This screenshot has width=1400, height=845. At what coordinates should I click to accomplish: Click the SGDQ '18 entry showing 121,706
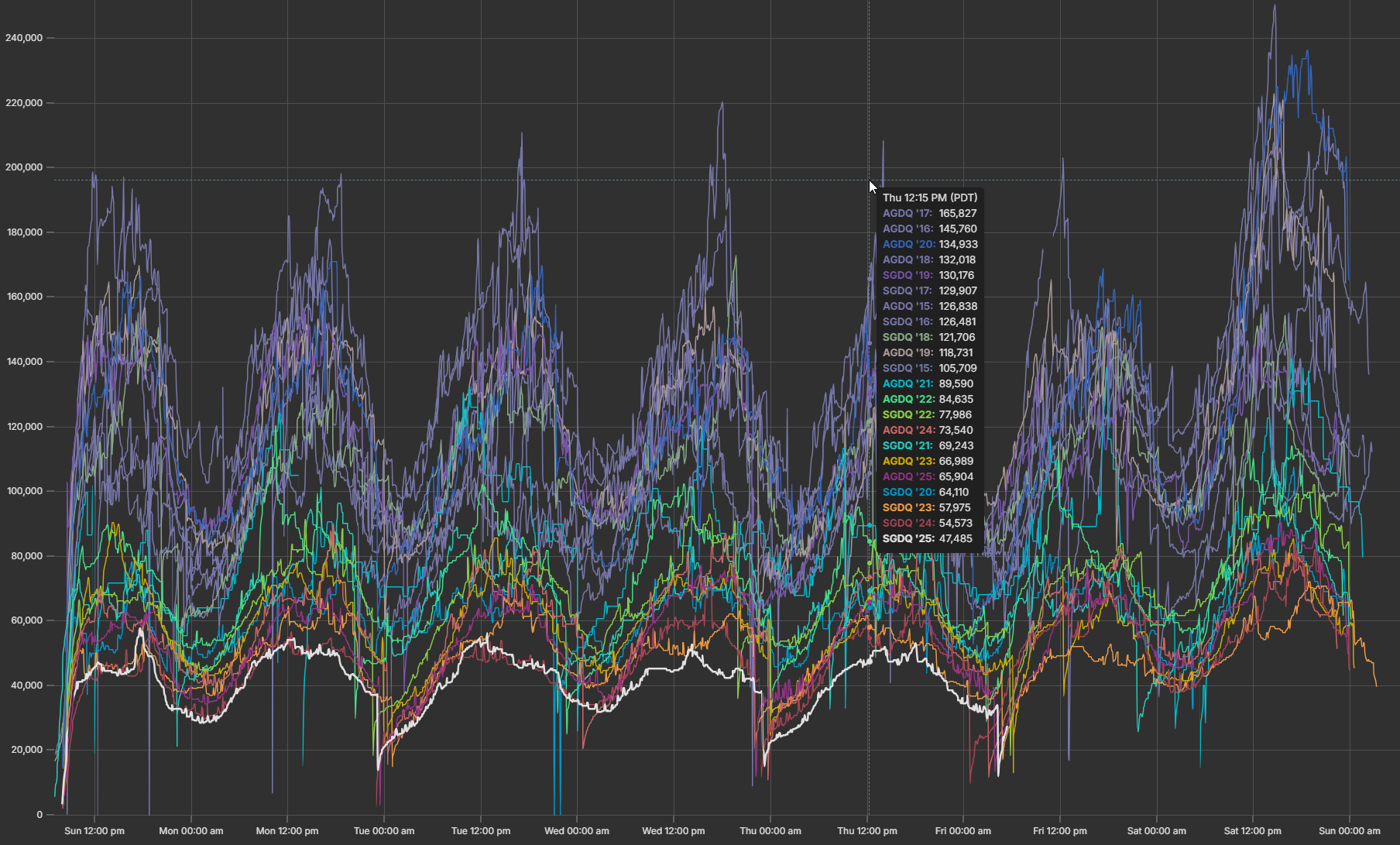click(x=929, y=337)
